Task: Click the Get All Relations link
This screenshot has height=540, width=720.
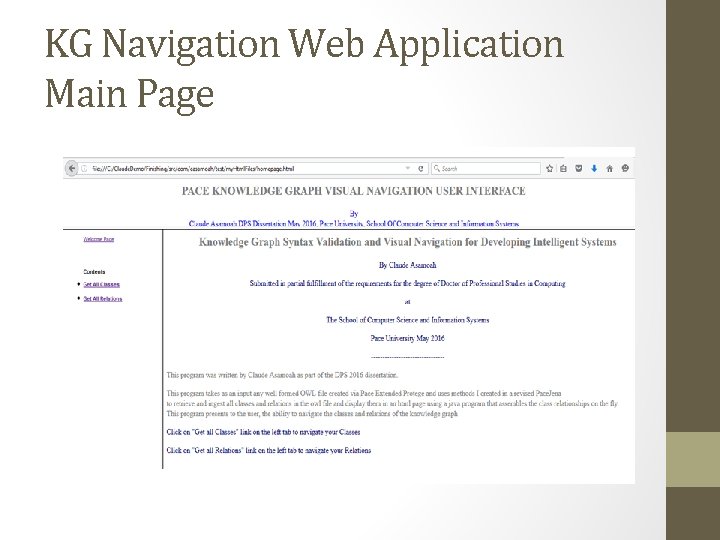Action: tap(103, 299)
